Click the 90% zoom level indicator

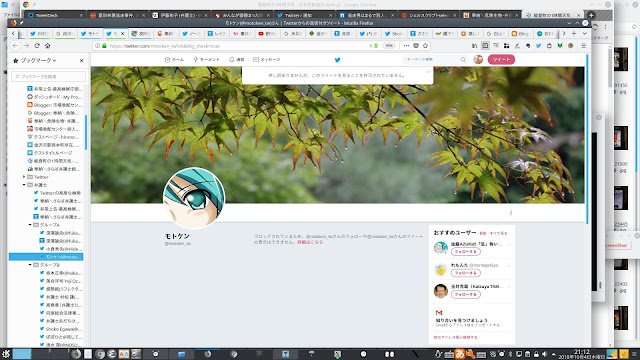pyautogui.click(x=389, y=46)
